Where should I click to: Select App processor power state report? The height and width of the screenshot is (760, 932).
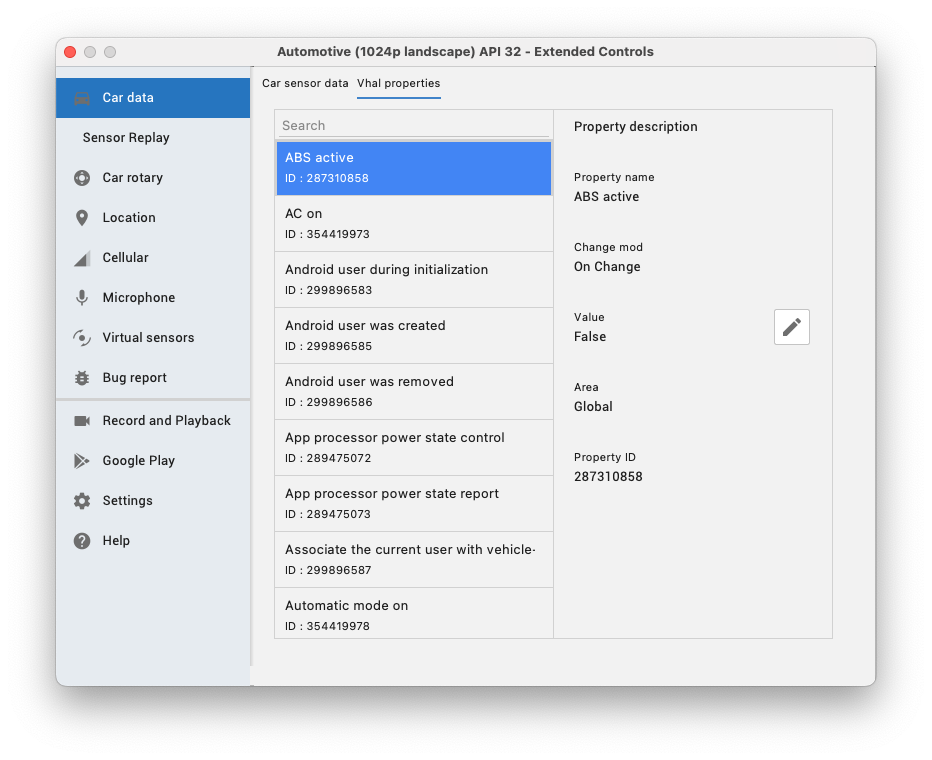pos(413,503)
